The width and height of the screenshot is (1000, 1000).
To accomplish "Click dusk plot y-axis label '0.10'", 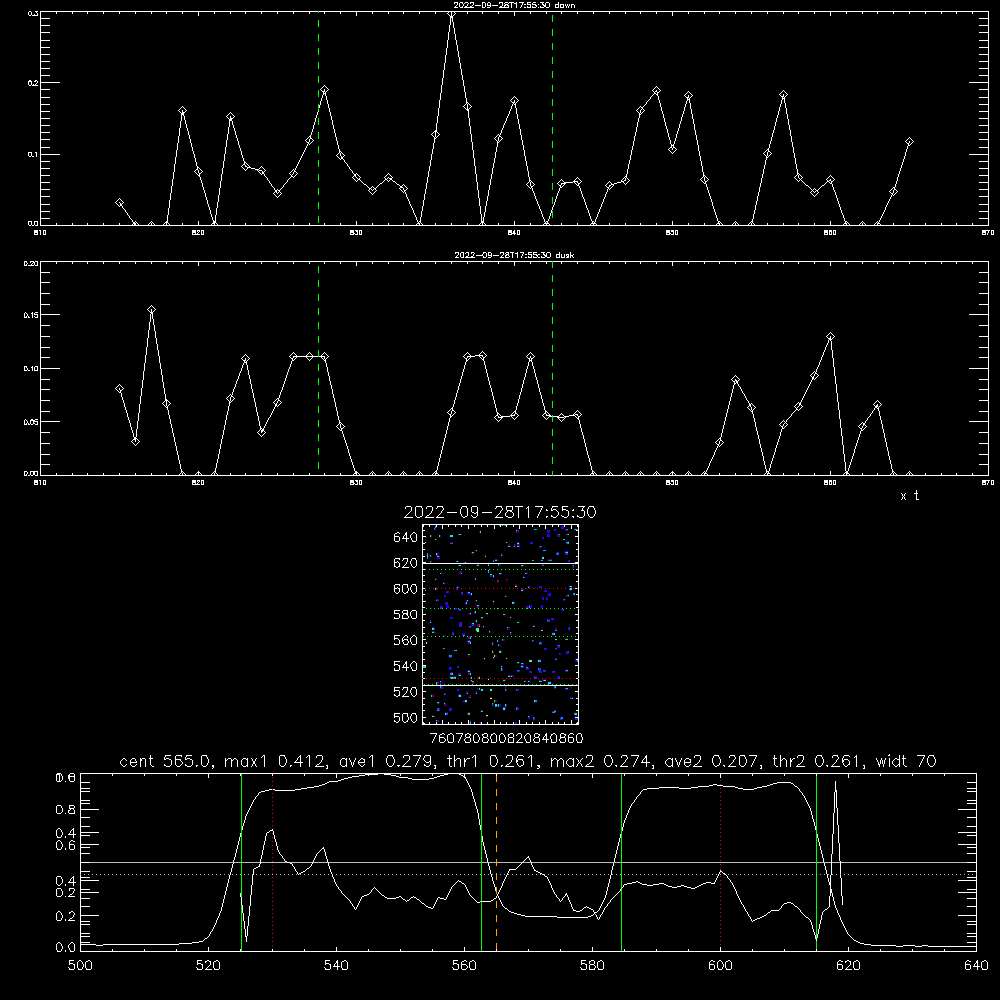I will click(31, 369).
